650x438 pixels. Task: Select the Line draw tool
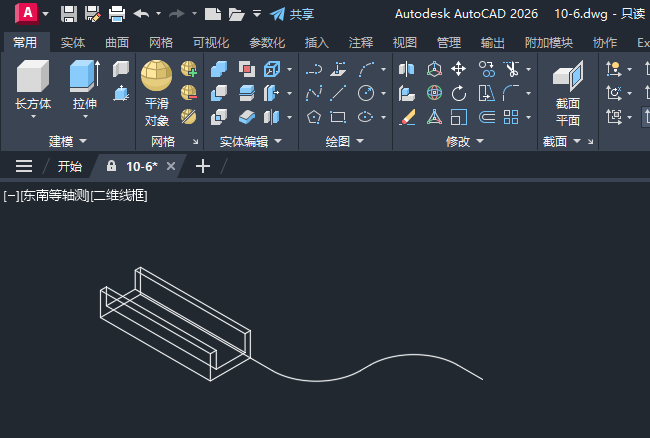tap(338, 93)
